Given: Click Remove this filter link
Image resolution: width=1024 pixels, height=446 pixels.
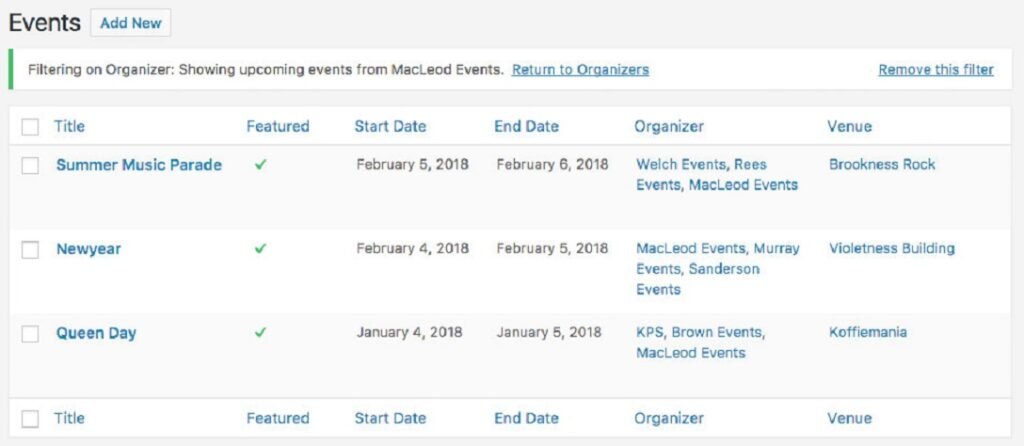Looking at the screenshot, I should [x=936, y=70].
